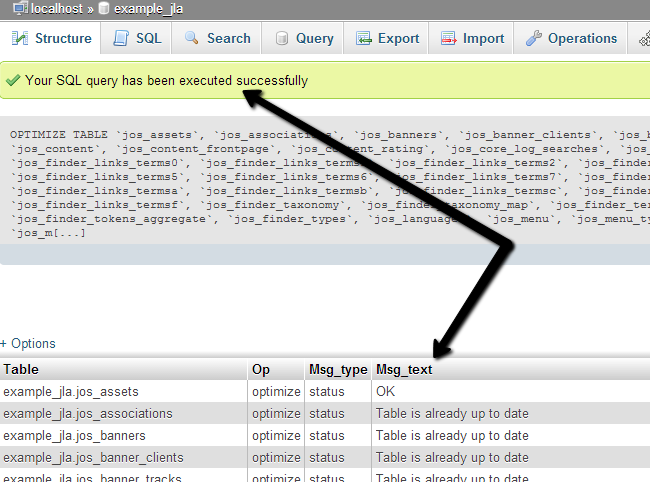Click the Export tab's icon

[362, 39]
